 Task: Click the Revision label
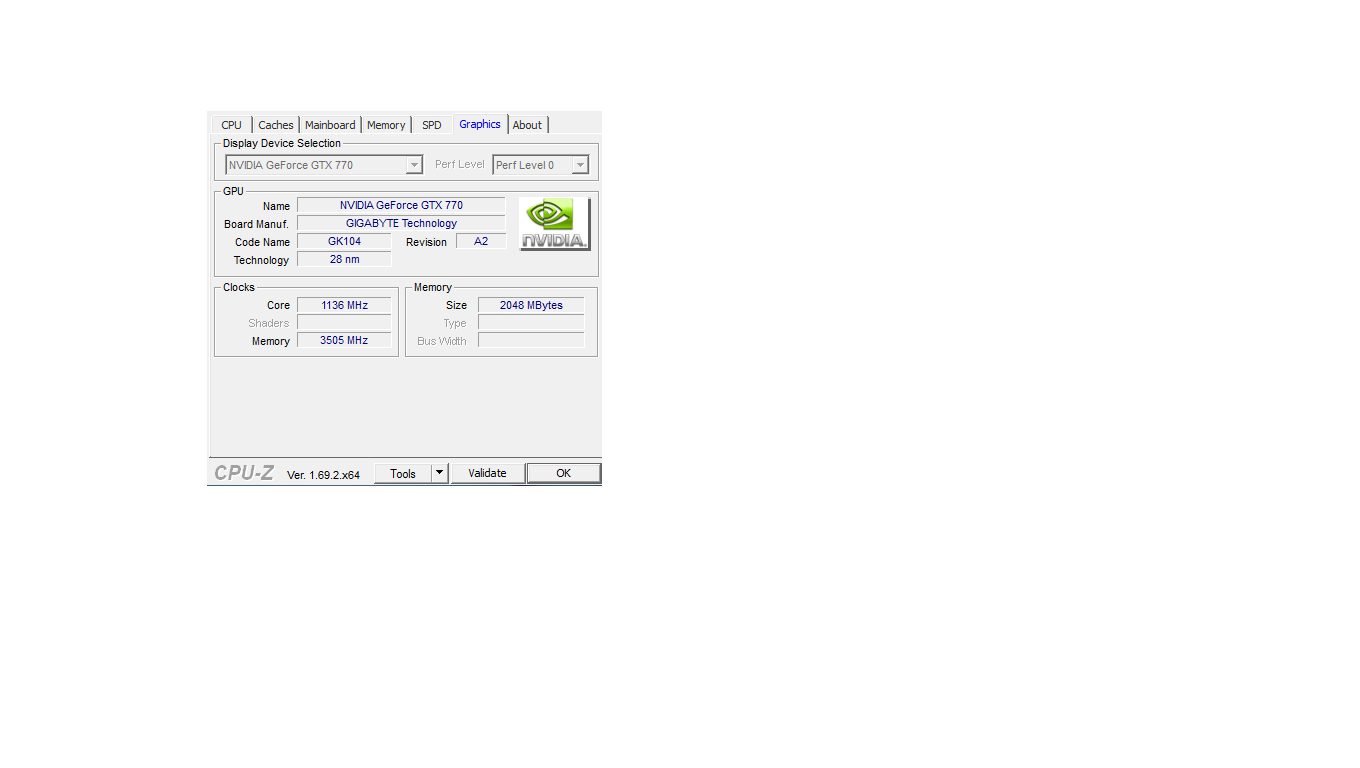pyautogui.click(x=426, y=242)
